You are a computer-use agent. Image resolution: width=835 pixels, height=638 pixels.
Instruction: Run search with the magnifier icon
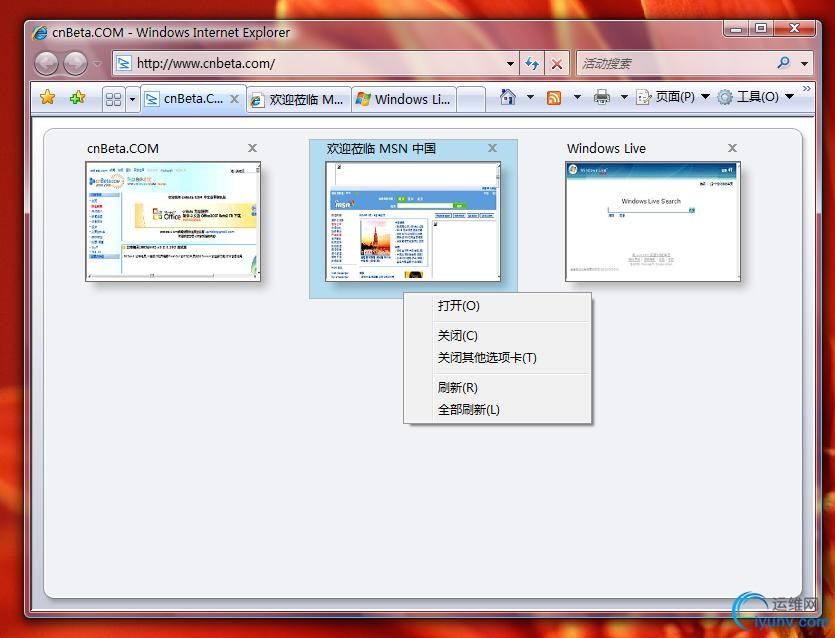pos(784,63)
